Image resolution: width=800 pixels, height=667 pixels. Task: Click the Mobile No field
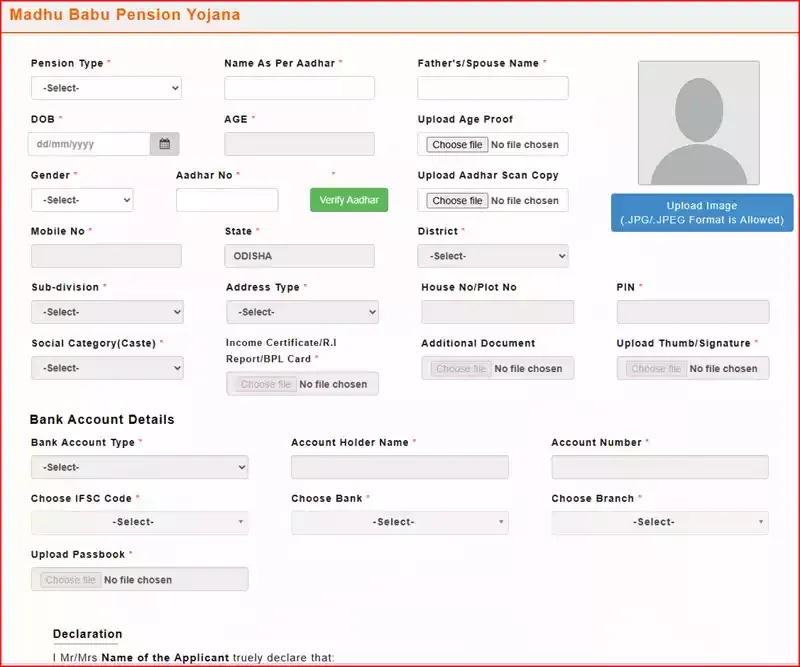(x=106, y=256)
